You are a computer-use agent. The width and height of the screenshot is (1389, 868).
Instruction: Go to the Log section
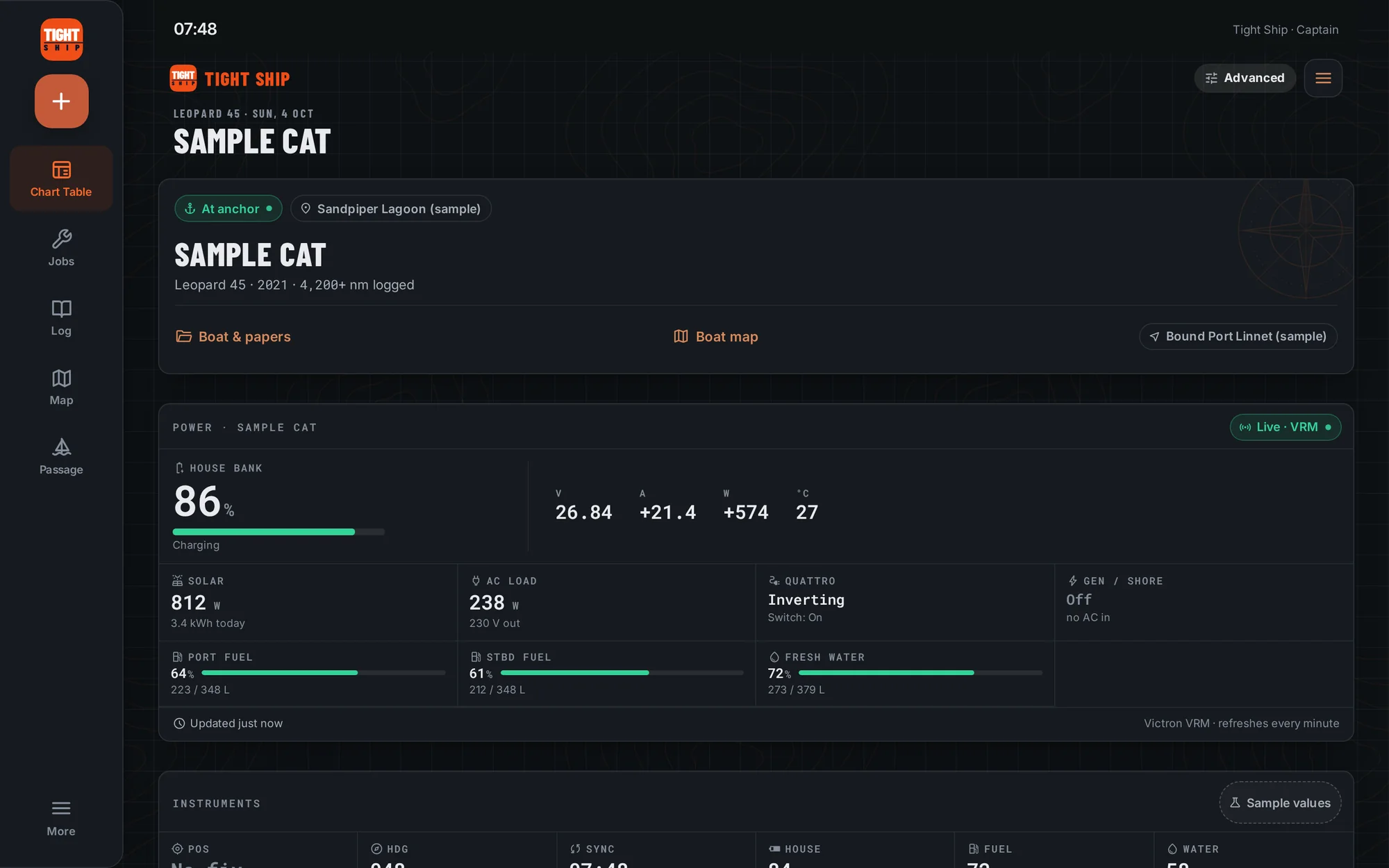click(61, 317)
